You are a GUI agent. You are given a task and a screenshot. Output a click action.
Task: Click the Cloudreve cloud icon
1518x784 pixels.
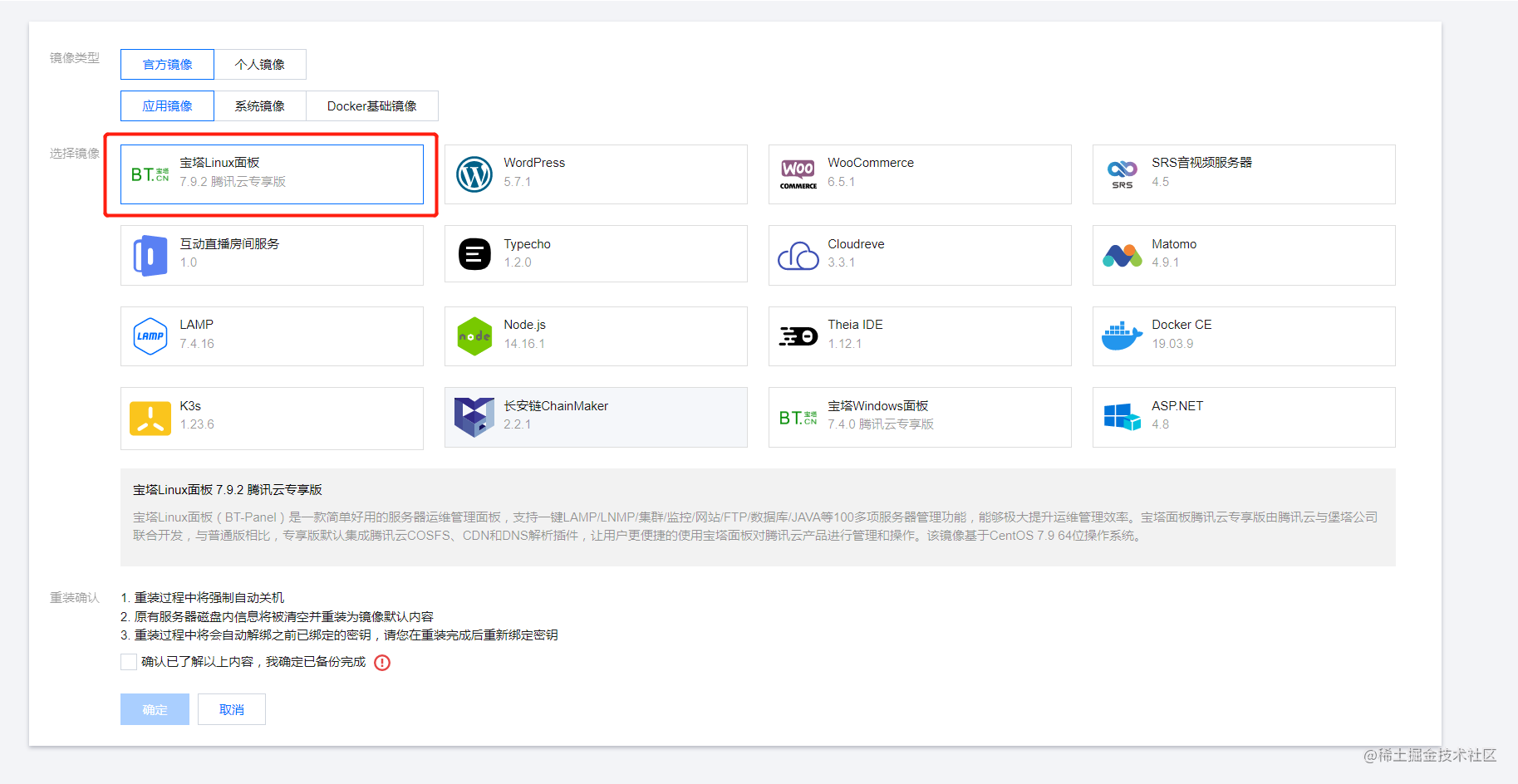(x=798, y=256)
